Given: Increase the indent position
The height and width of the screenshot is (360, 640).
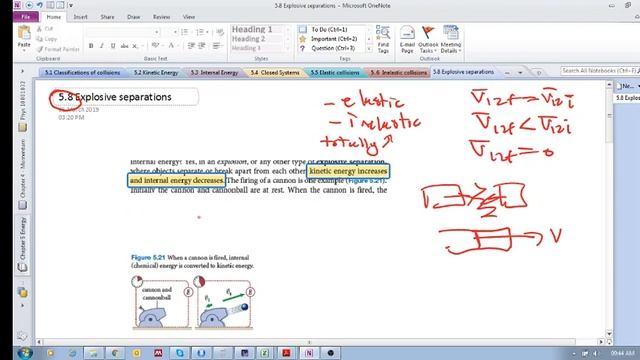Looking at the screenshot, I should [x=202, y=46].
